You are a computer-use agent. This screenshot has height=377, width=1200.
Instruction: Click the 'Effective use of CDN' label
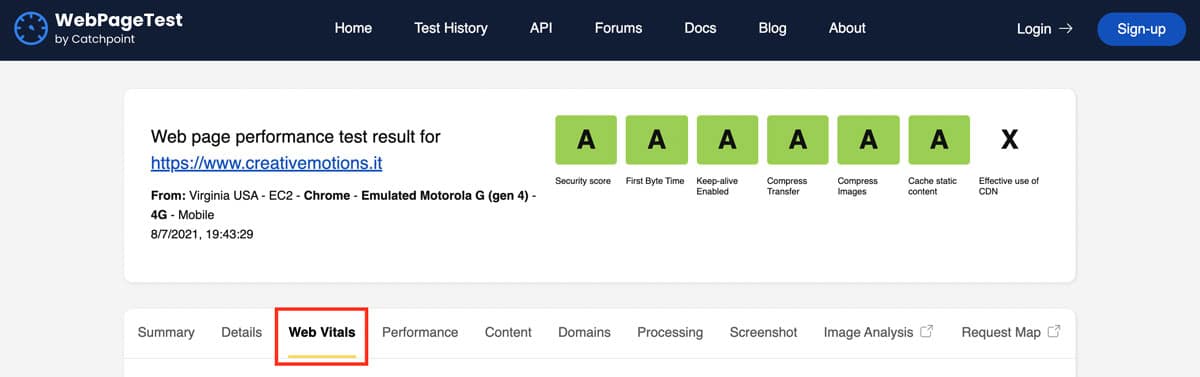[1009, 186]
